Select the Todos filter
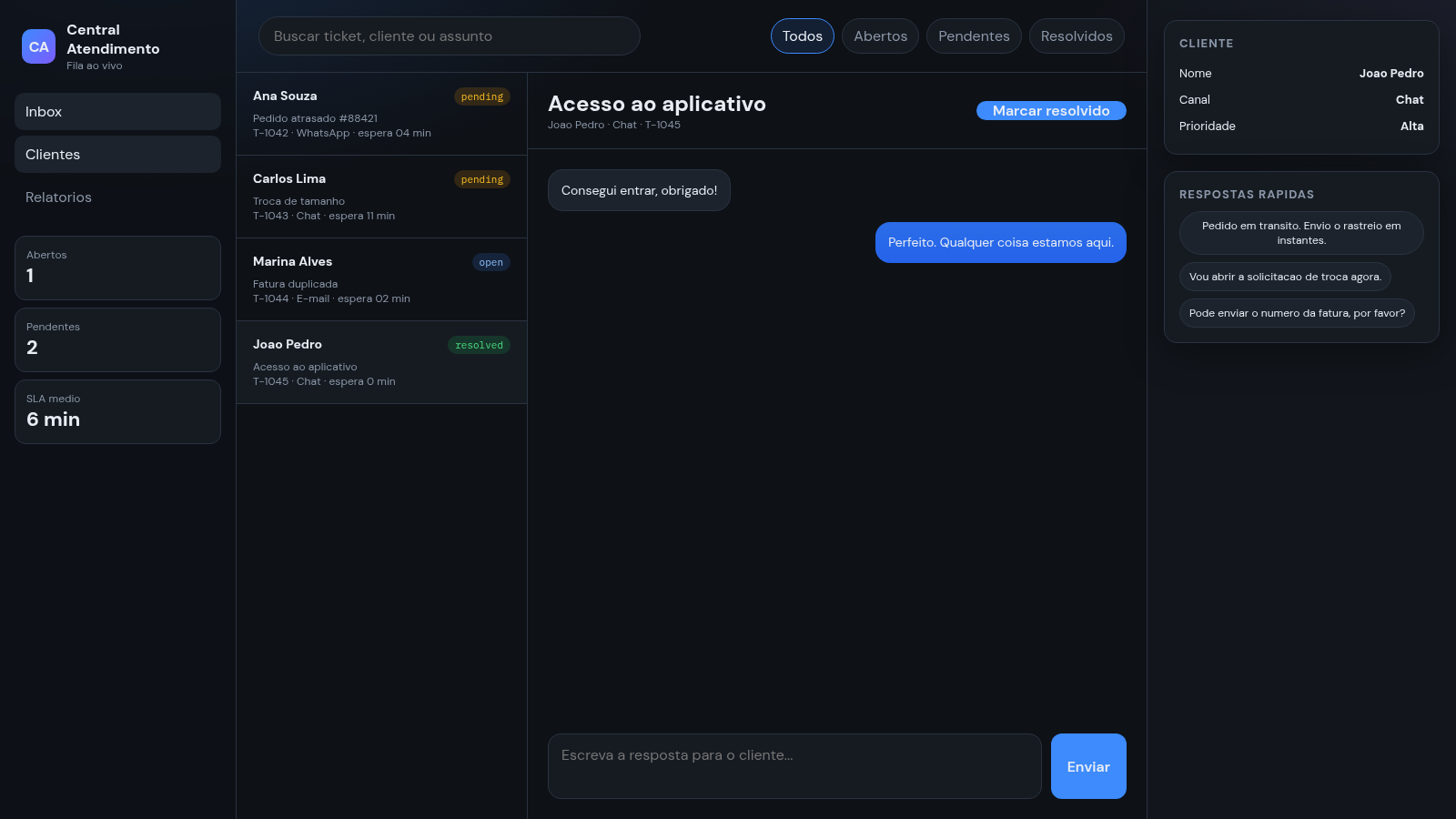This screenshot has width=1456, height=819. click(803, 35)
